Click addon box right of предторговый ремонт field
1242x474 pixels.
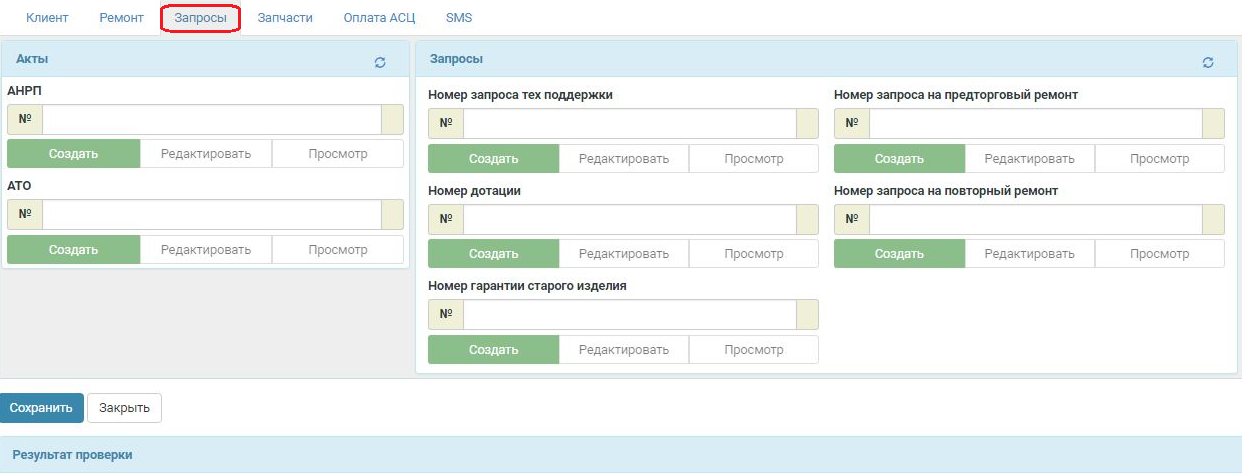pos(1214,124)
